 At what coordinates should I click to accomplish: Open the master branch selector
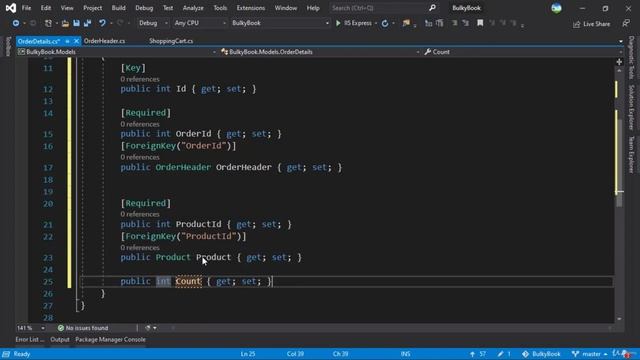pyautogui.click(x=590, y=354)
